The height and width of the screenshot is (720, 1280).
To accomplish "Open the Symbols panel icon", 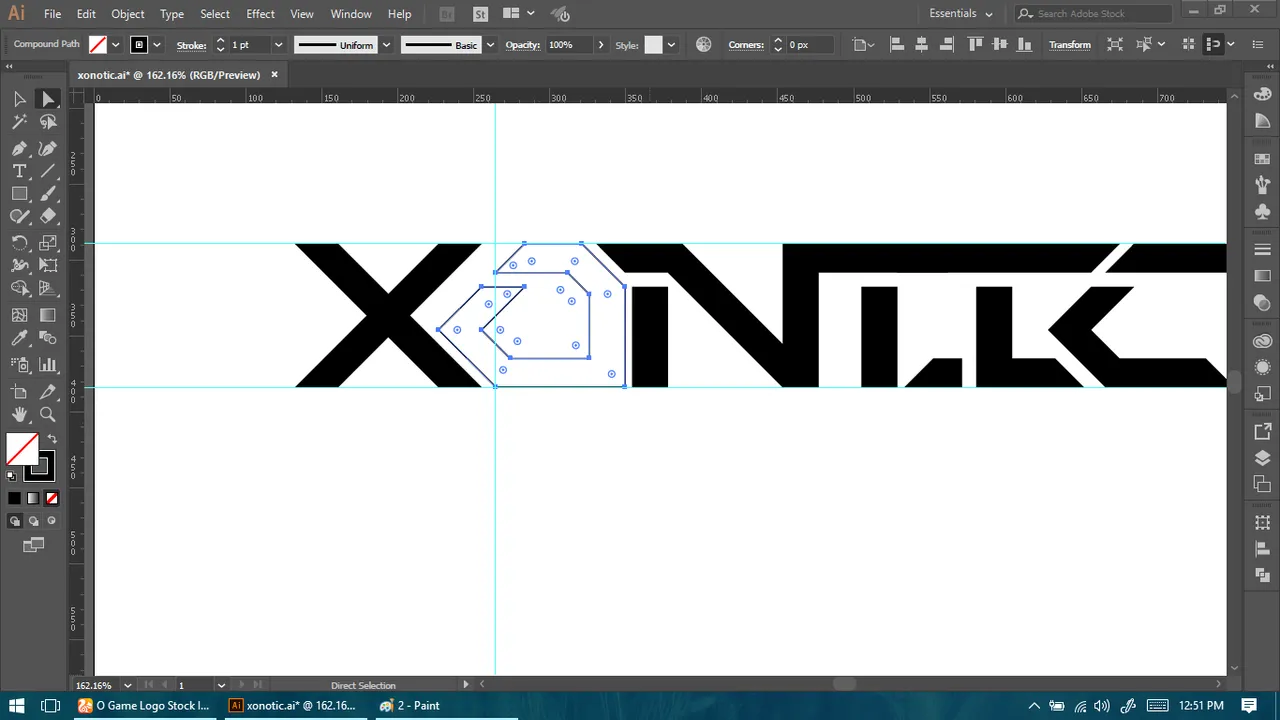I will (1262, 212).
